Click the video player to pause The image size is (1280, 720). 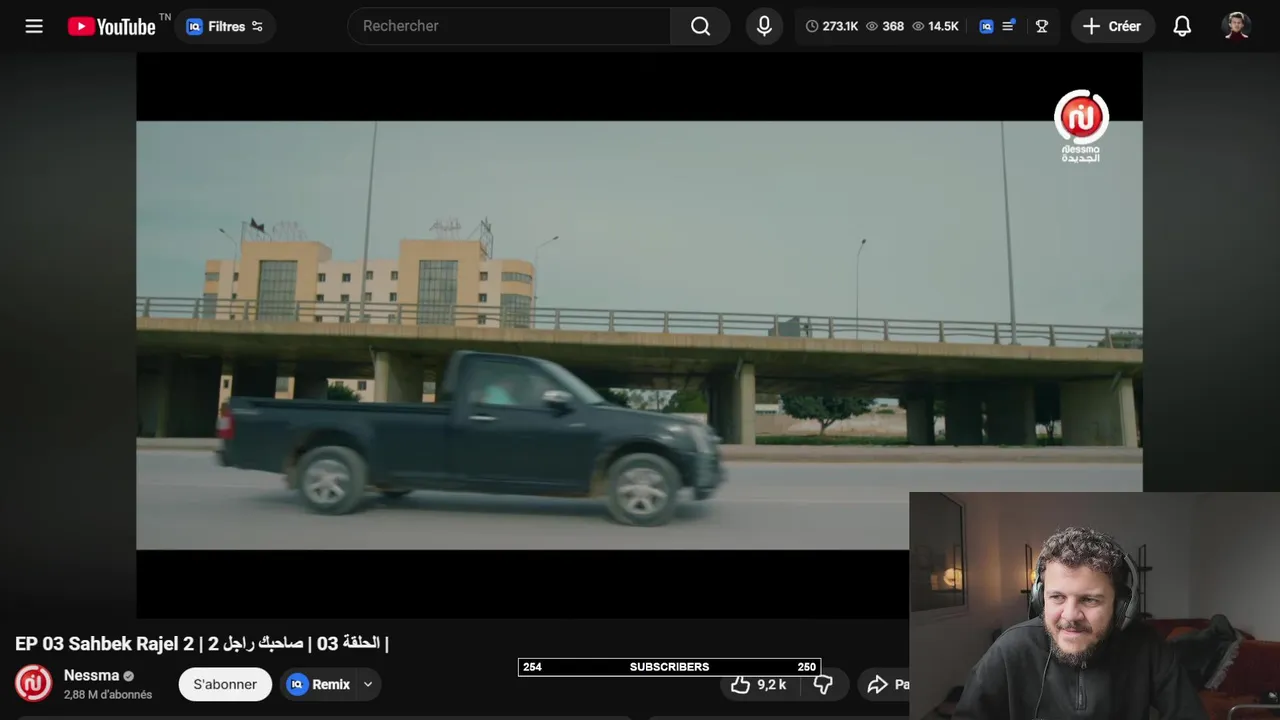coord(639,335)
